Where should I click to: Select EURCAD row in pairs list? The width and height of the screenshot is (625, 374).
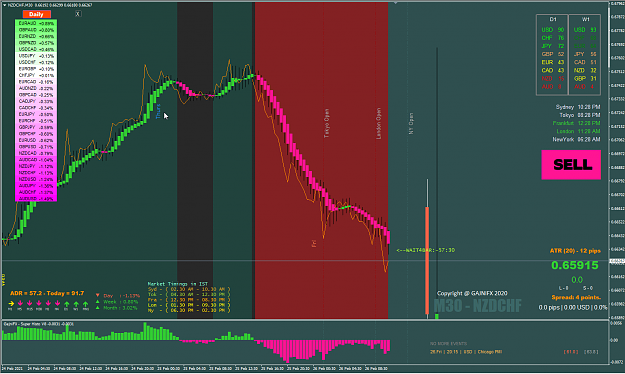tap(36, 82)
